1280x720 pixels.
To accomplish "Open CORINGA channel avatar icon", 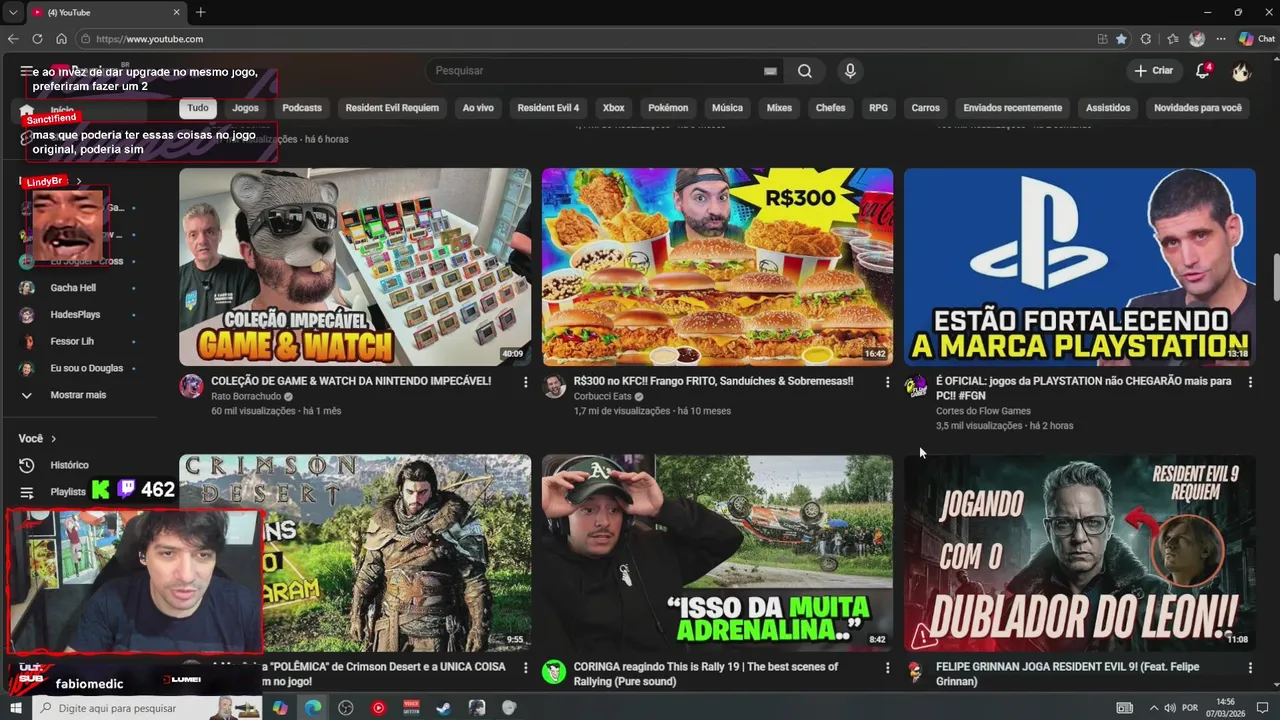I will (554, 672).
